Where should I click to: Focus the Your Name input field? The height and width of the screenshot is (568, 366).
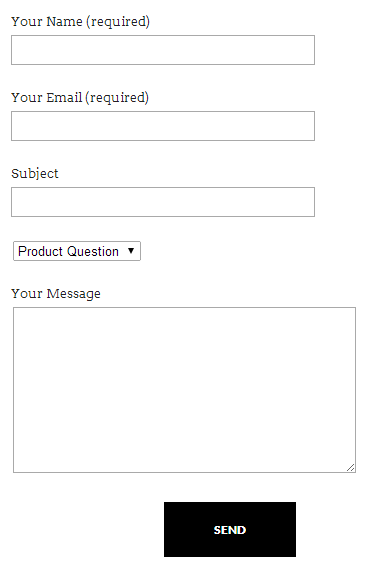click(163, 50)
